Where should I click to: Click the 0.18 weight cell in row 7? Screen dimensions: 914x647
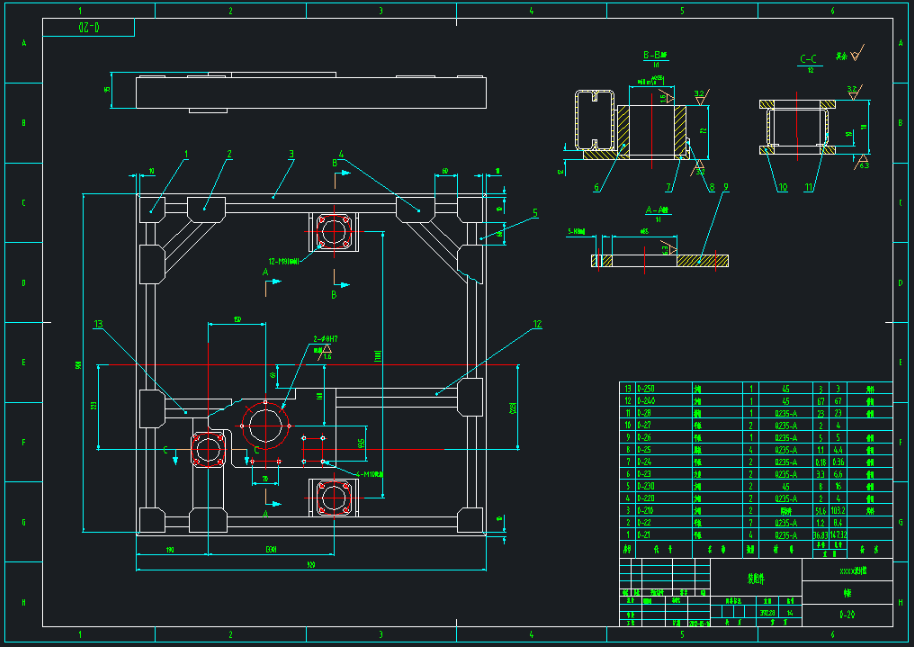tap(821, 462)
